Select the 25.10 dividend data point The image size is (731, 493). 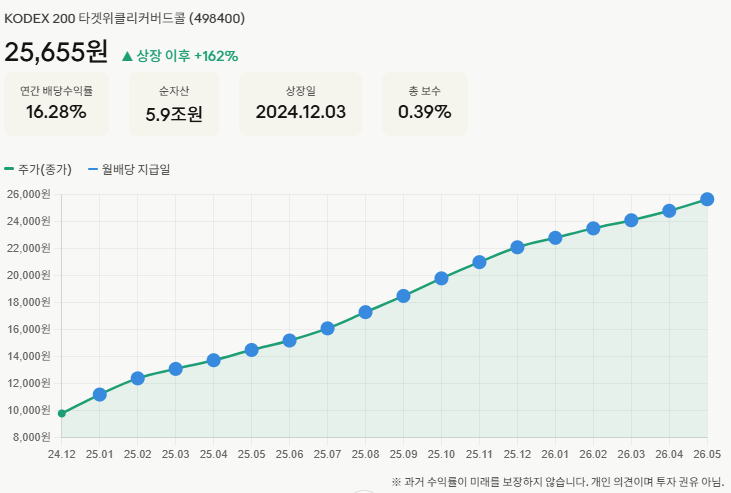(x=441, y=278)
